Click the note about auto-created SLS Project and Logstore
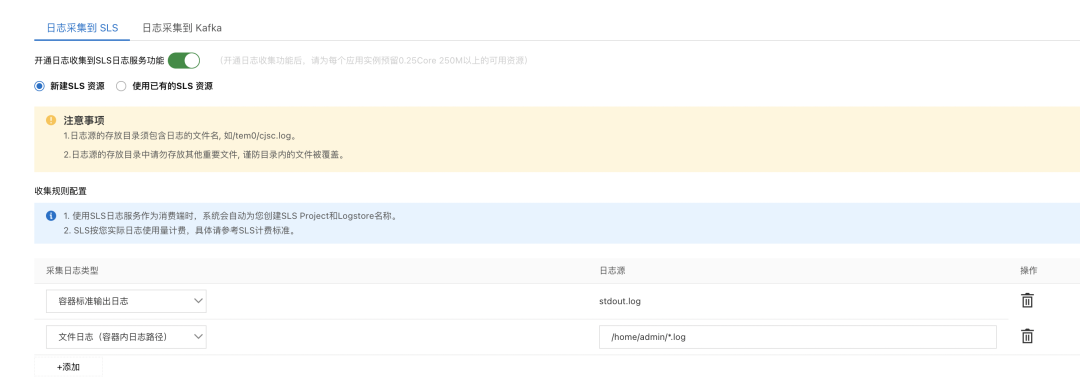The image size is (1080, 391). point(231,216)
